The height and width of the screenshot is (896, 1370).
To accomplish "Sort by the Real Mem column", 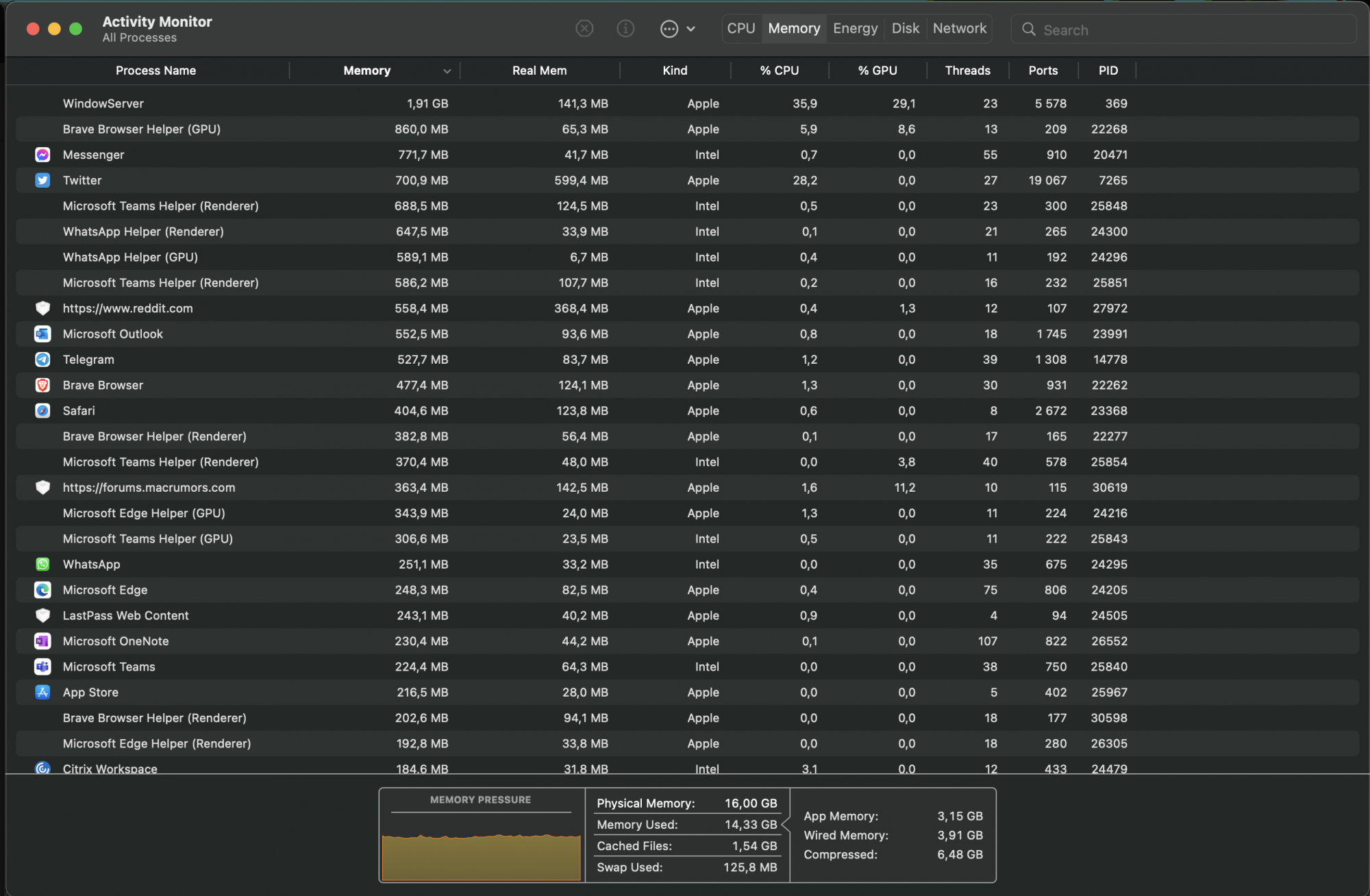I will click(539, 71).
